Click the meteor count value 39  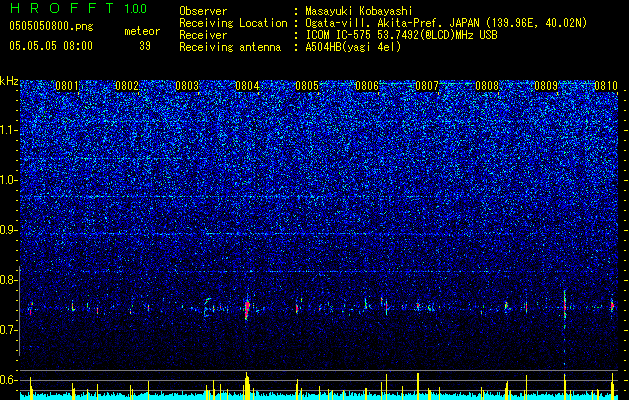[145, 46]
